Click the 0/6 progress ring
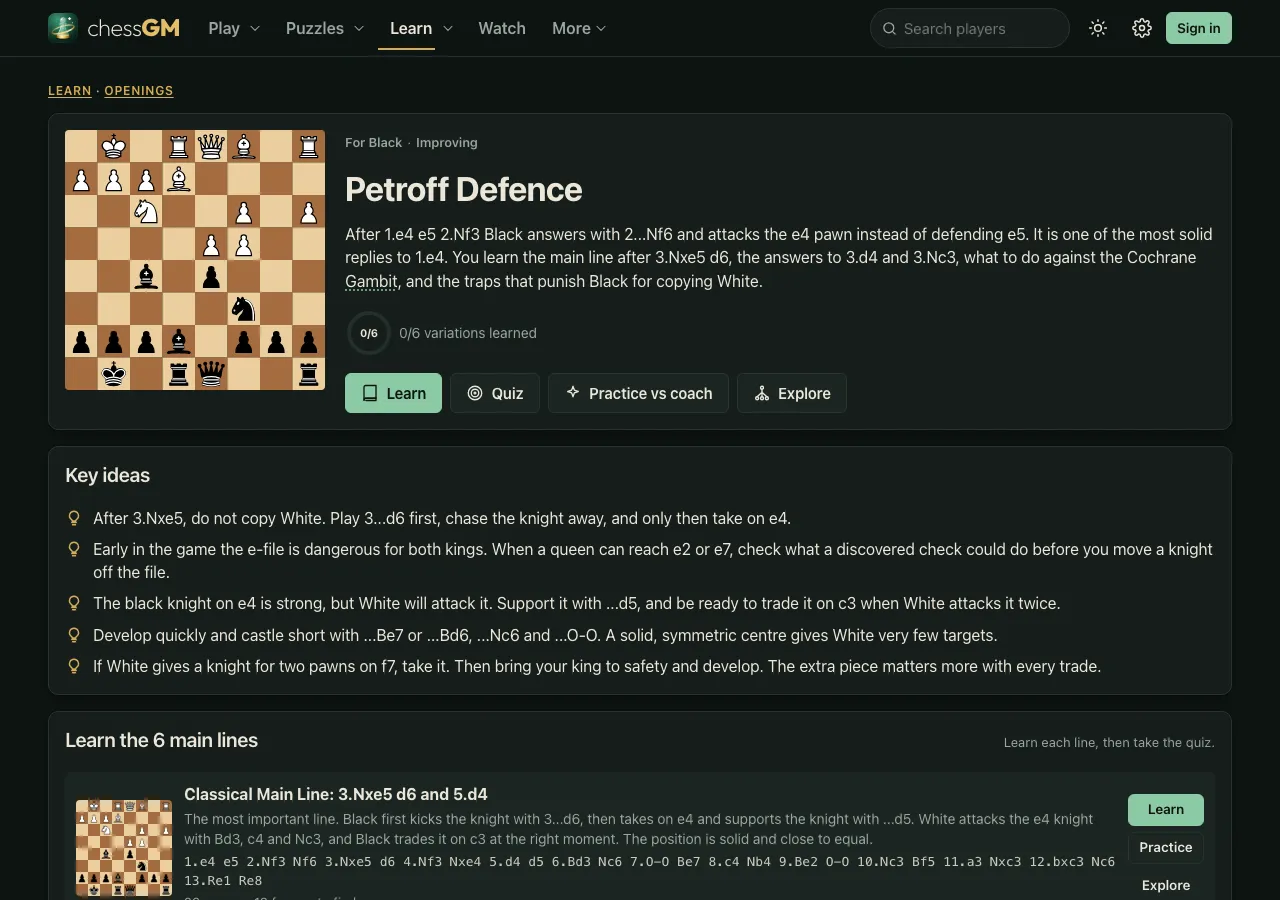 click(x=369, y=333)
